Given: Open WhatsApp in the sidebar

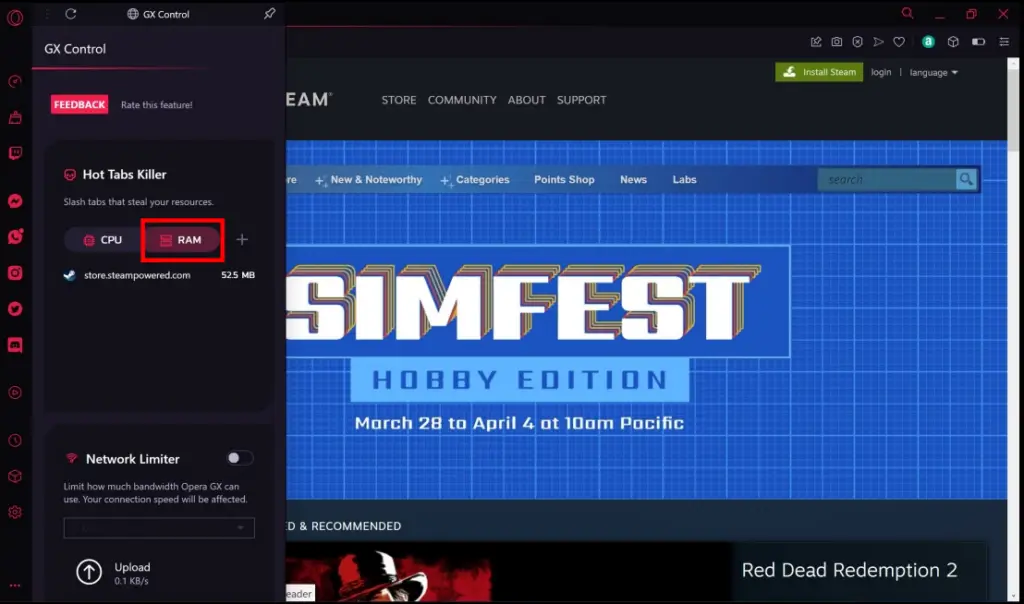Looking at the screenshot, I should 15,236.
